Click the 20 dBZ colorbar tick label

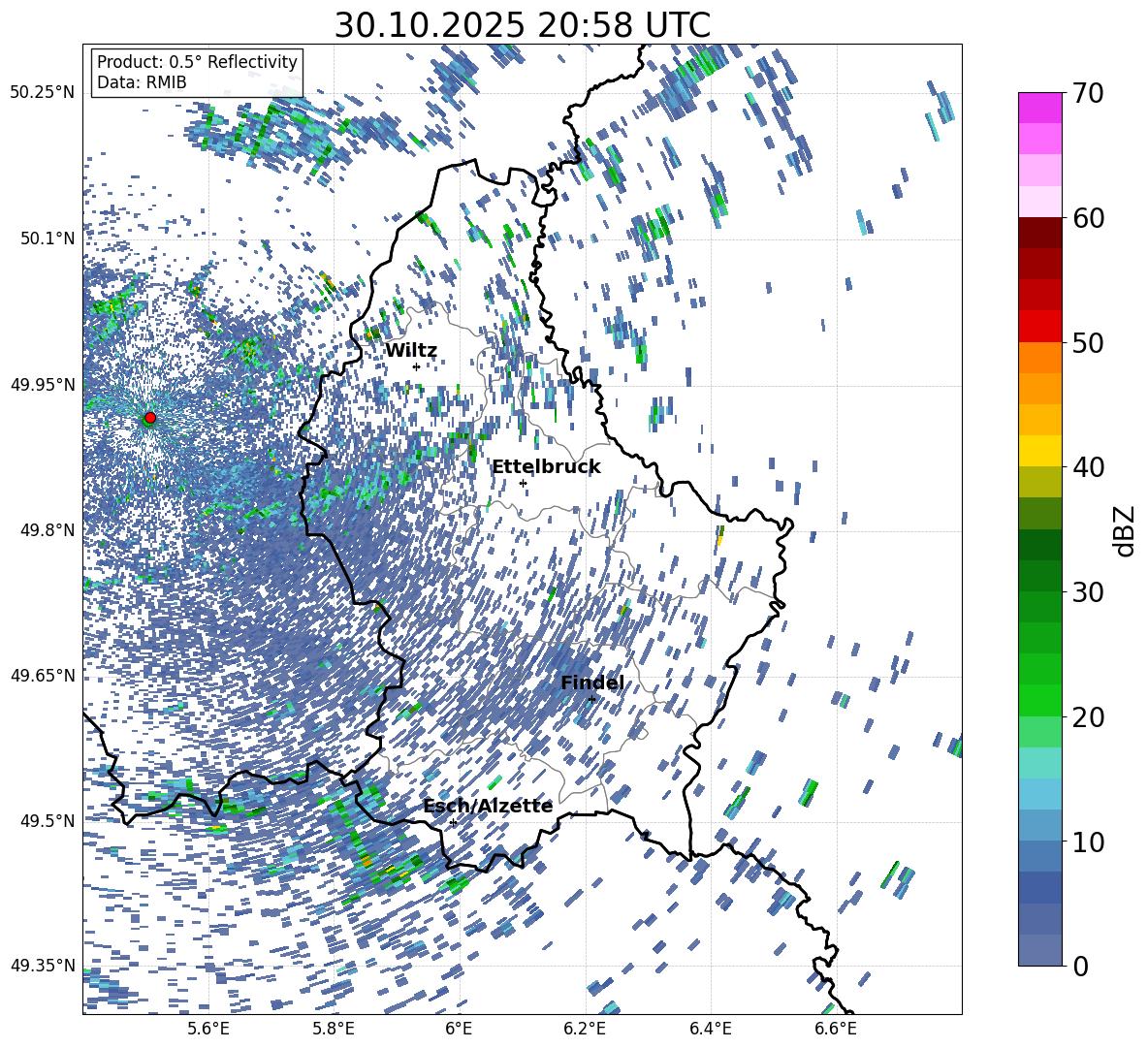pos(1088,716)
